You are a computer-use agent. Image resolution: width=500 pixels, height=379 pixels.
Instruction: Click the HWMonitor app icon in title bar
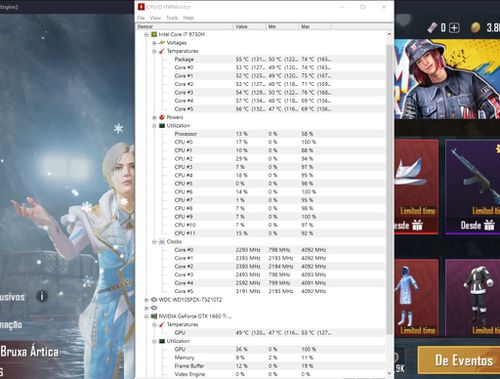tap(141, 7)
